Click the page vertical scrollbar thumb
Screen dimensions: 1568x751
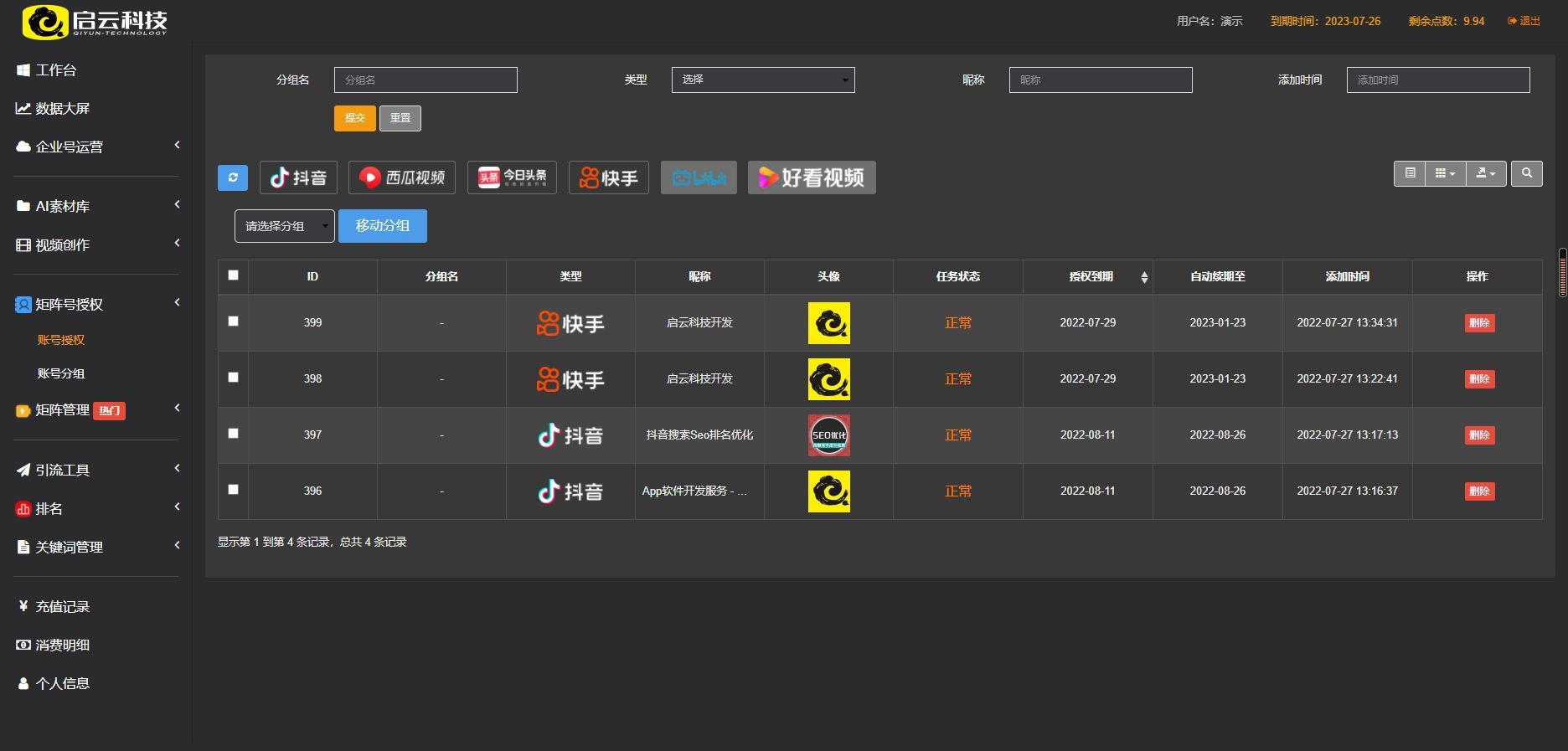pyautogui.click(x=1562, y=272)
